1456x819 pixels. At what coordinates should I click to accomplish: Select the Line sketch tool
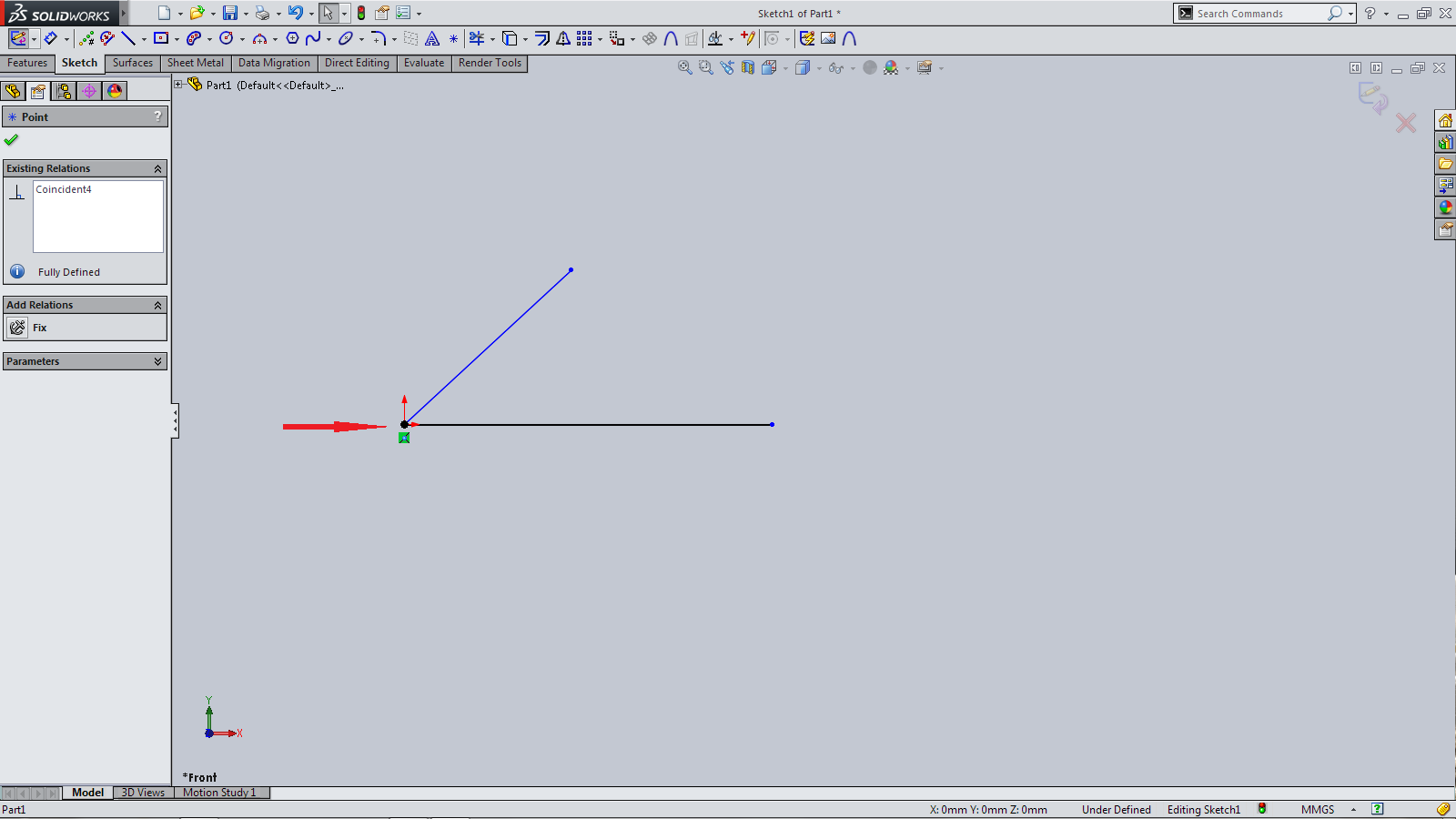128,38
